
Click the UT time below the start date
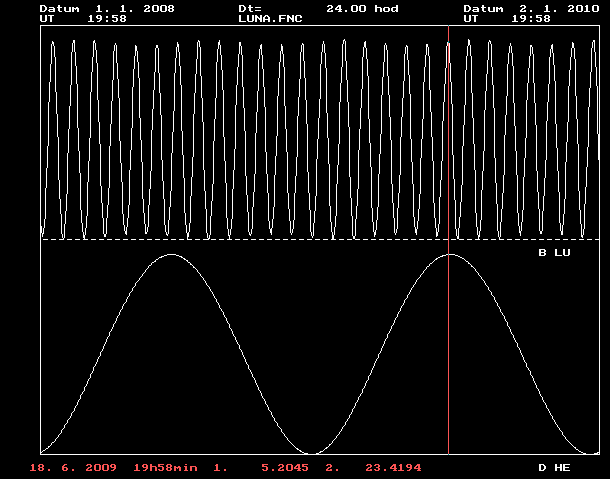pos(107,18)
